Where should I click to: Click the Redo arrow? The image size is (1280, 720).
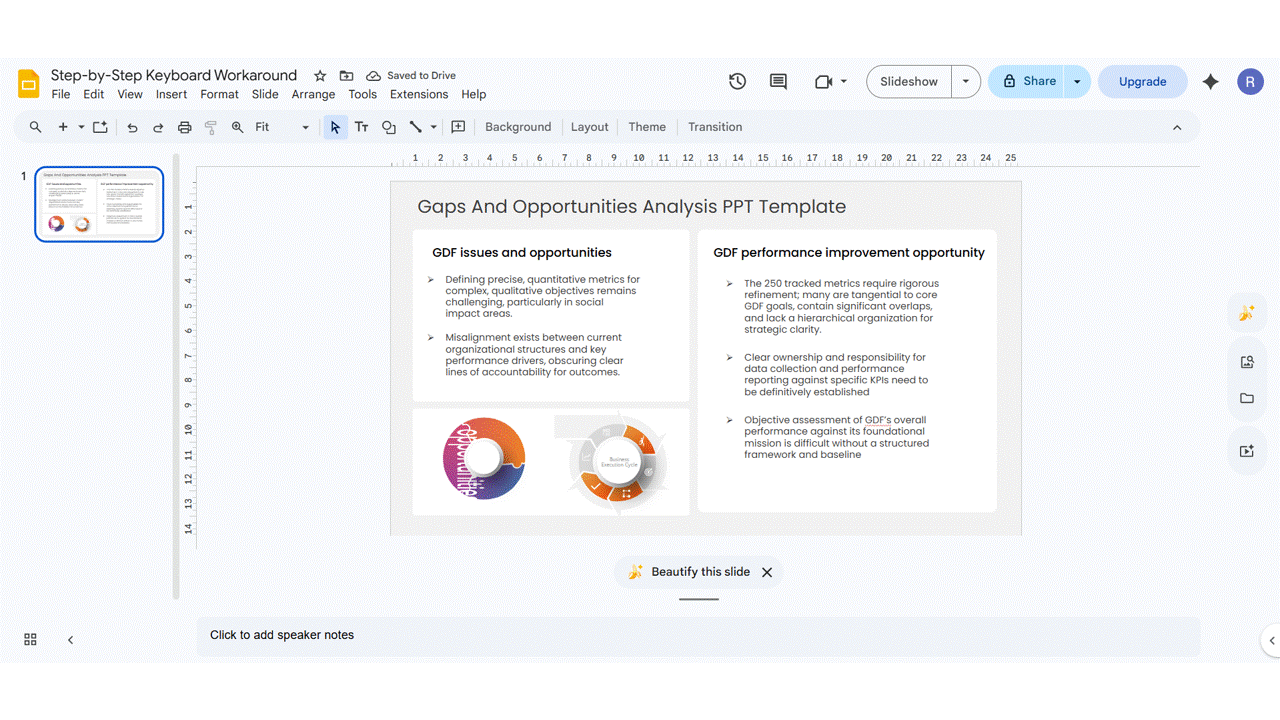(x=158, y=127)
